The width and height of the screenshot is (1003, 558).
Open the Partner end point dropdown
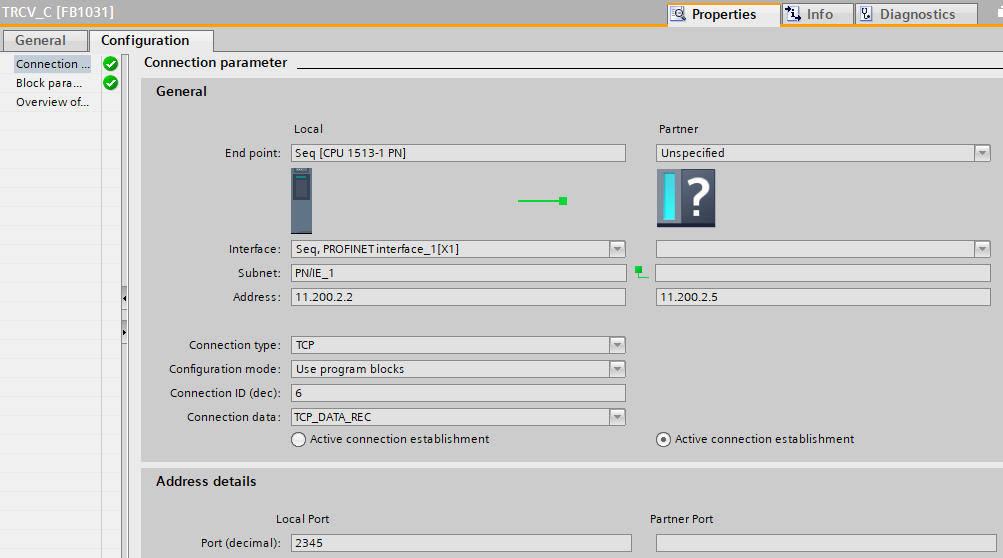982,153
